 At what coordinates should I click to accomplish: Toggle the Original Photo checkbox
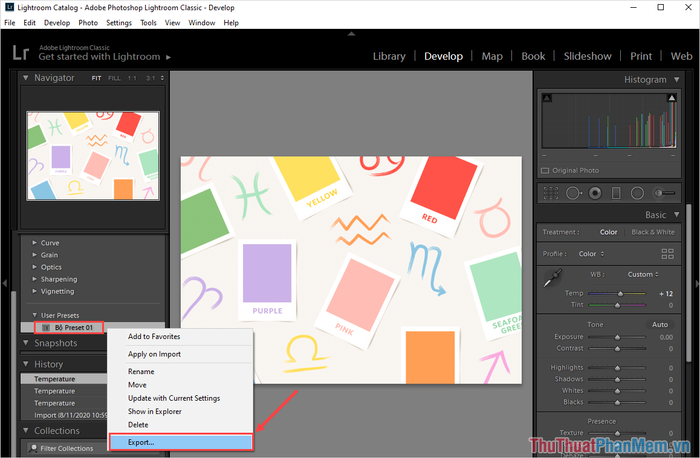[x=546, y=170]
